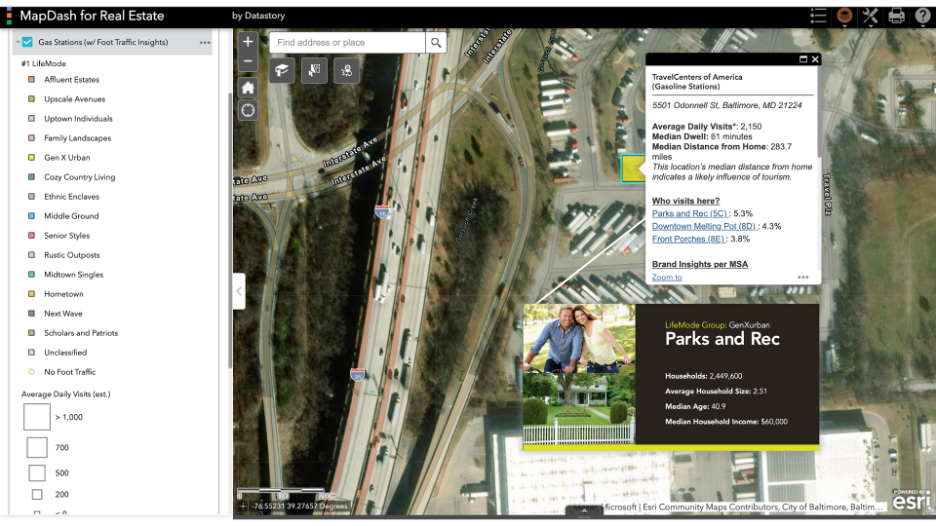Click Cozy Country Living legend entry

(x=79, y=177)
